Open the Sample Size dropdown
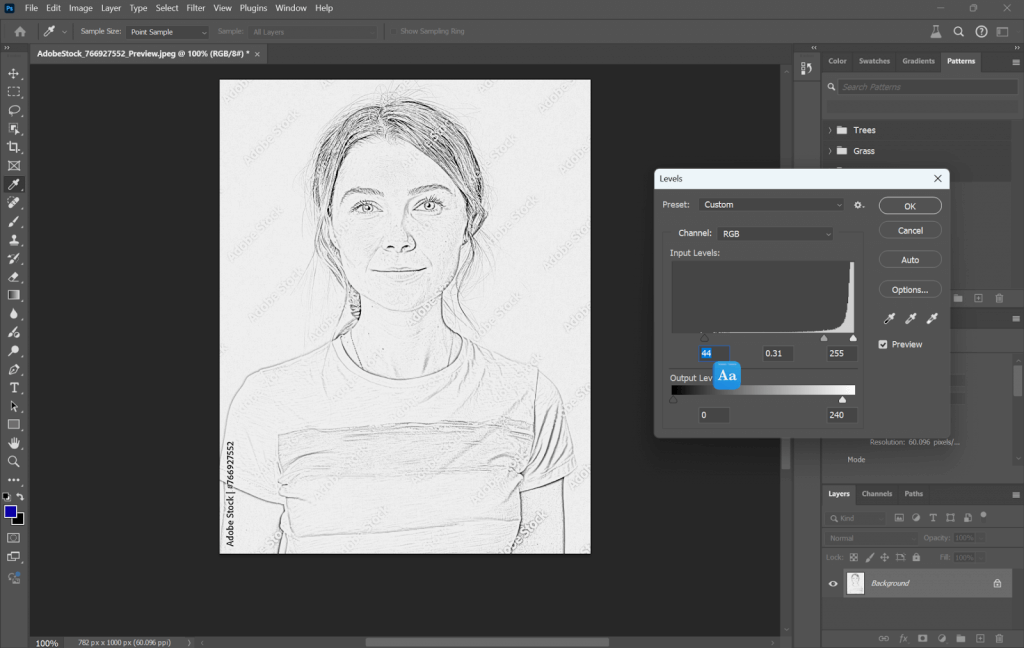This screenshot has width=1024, height=648. pos(167,32)
